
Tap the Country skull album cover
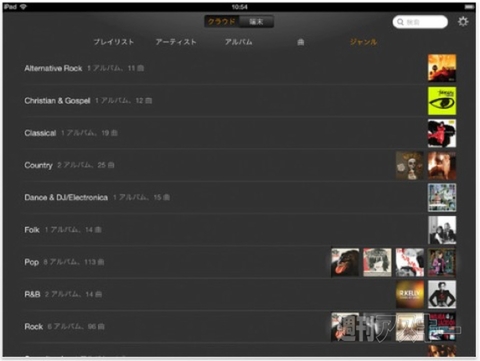pos(410,165)
